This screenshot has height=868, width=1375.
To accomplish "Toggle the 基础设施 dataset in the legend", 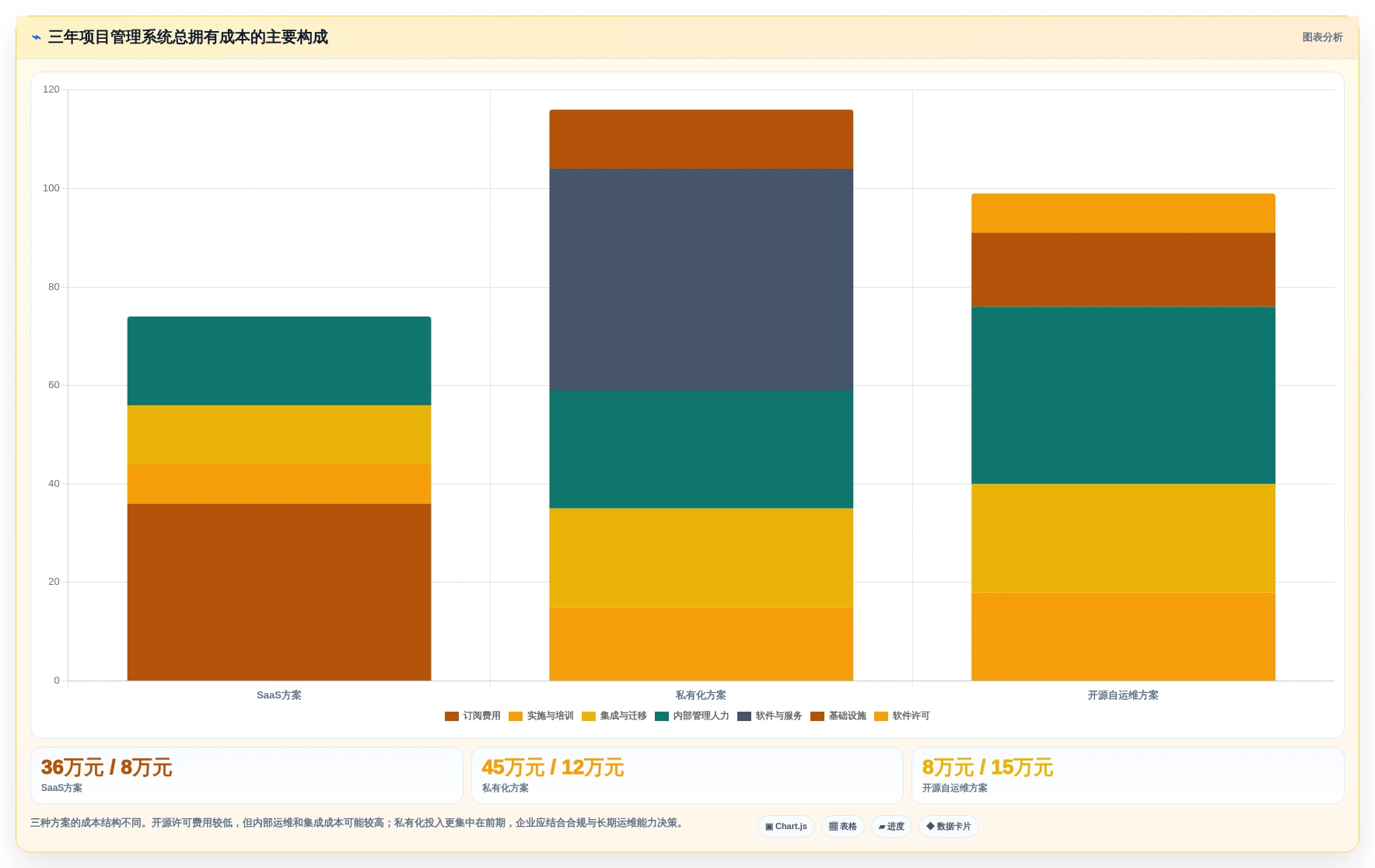I will click(838, 716).
